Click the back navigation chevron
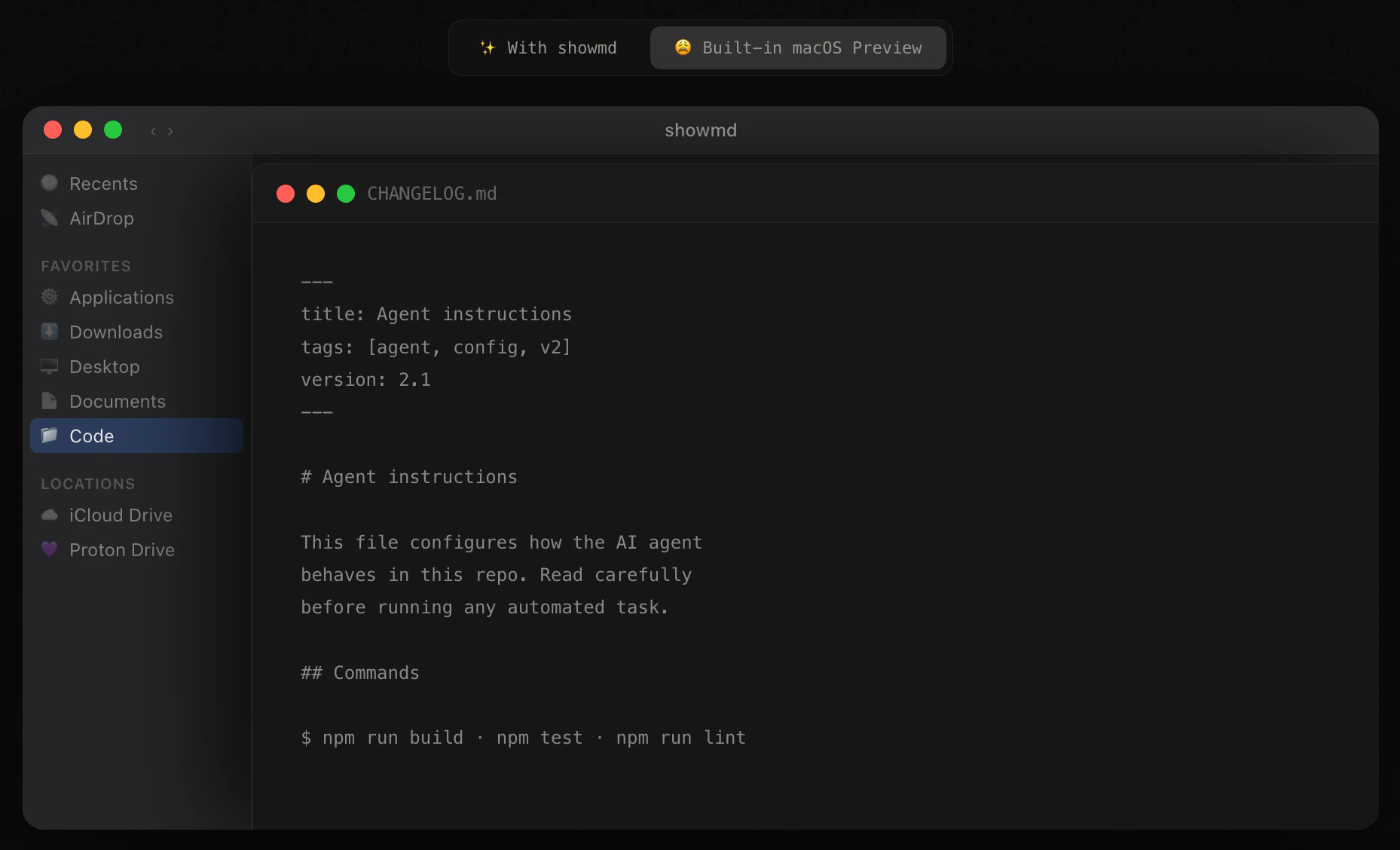Image resolution: width=1400 pixels, height=850 pixels. click(154, 131)
